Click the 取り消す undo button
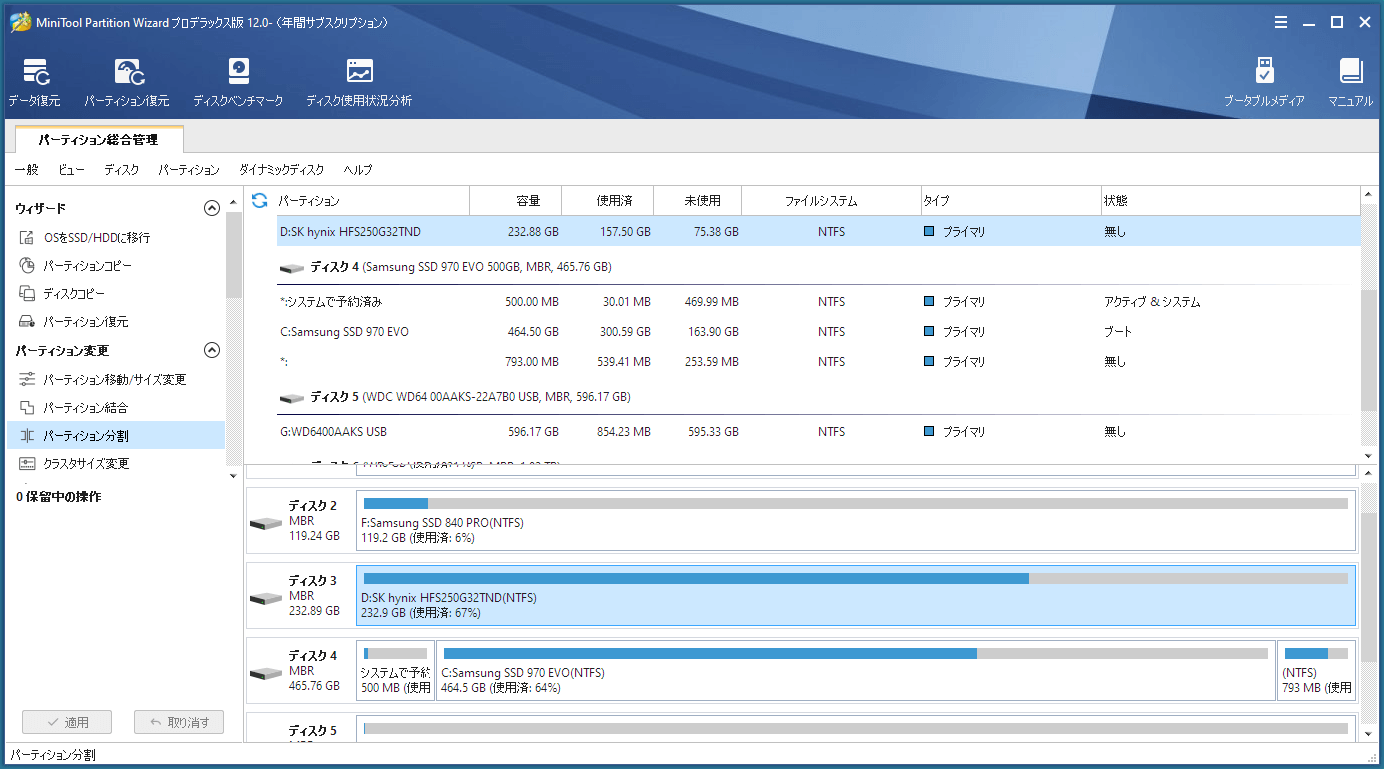The width and height of the screenshot is (1384, 769). click(179, 722)
